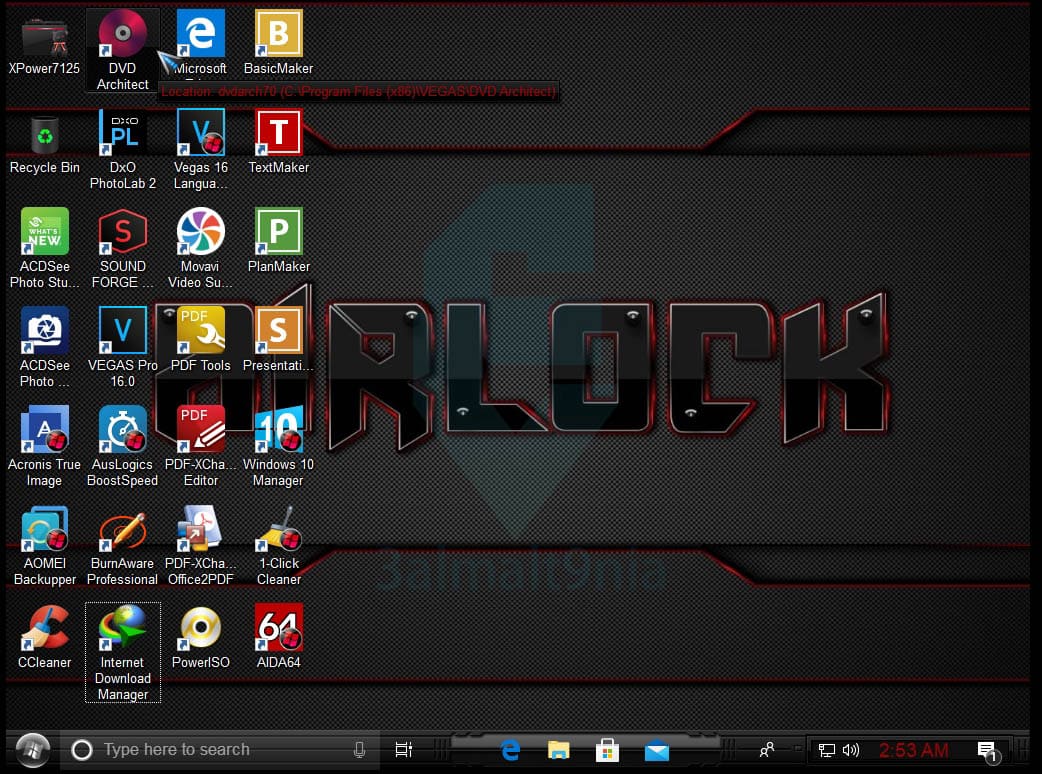
Task: Open the AOMEI Backupper icon
Action: [x=45, y=545]
